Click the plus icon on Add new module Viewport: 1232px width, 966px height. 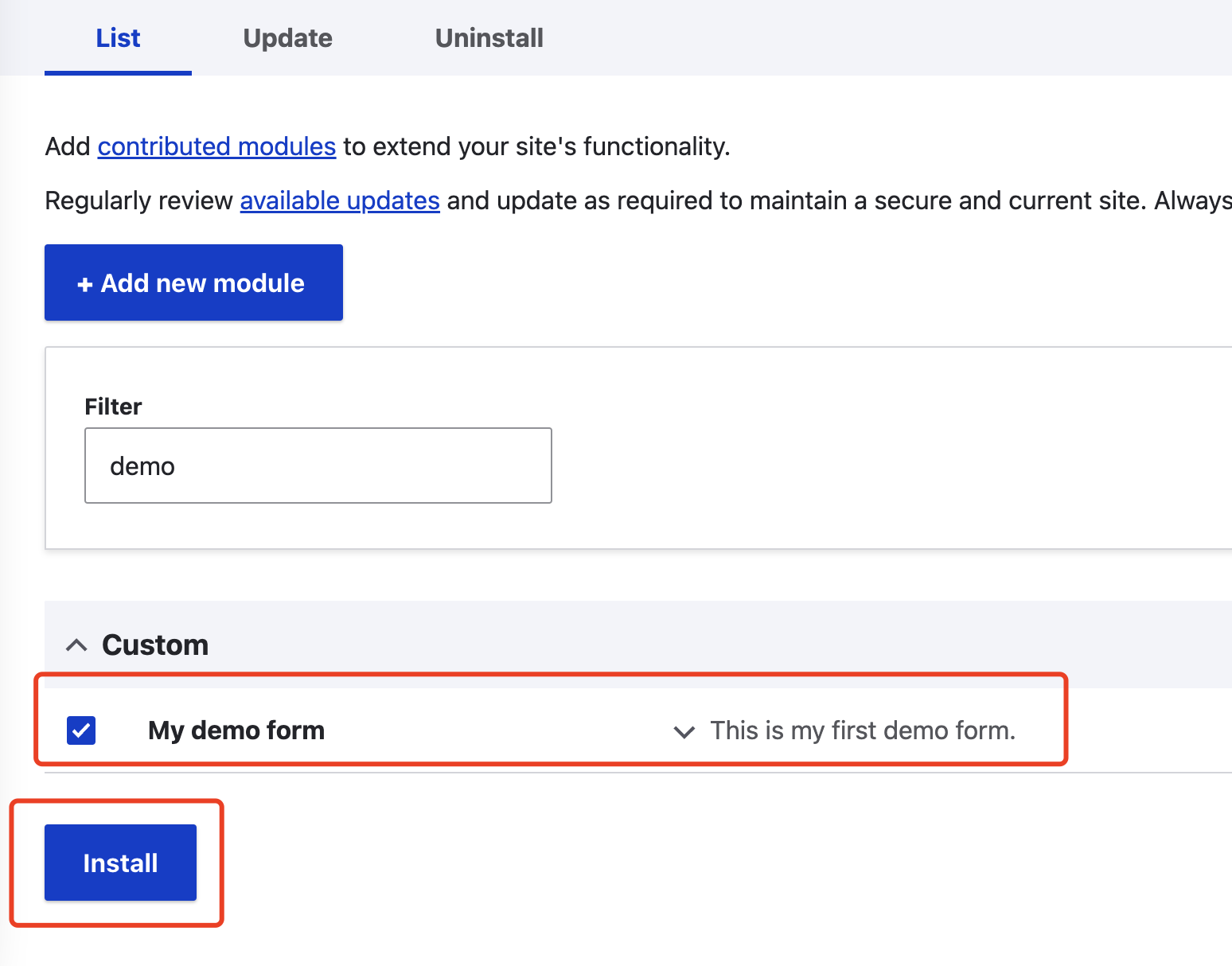point(84,284)
